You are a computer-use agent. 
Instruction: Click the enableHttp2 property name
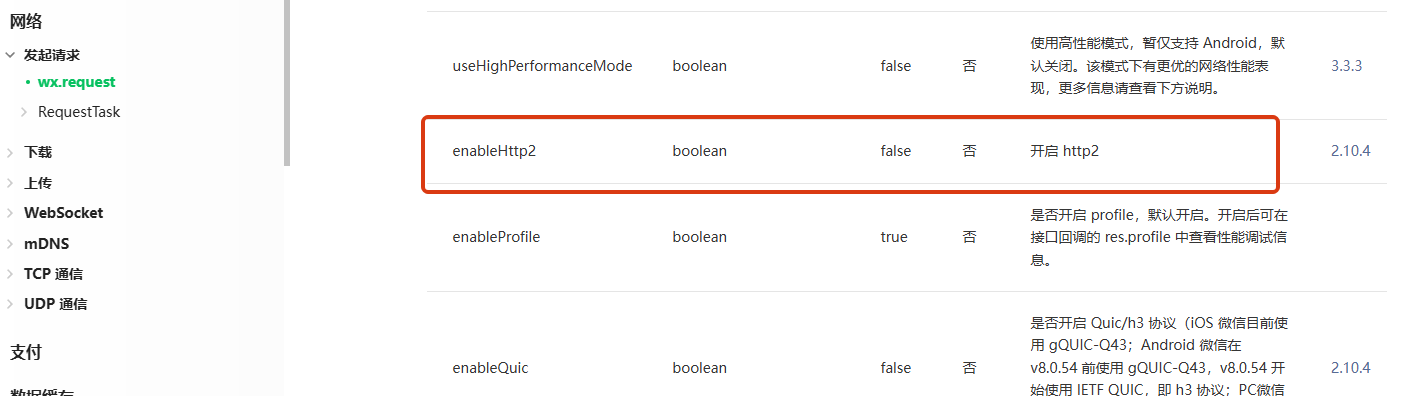501,151
